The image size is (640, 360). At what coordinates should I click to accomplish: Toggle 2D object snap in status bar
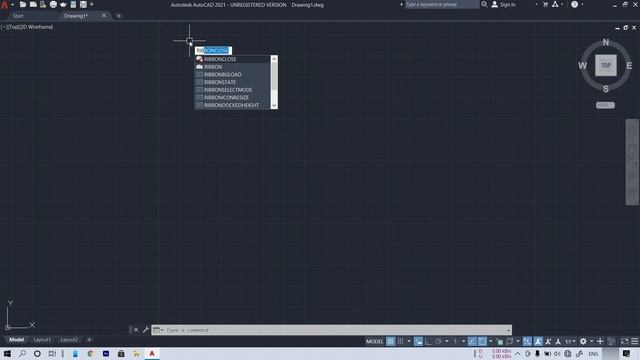(x=482, y=341)
